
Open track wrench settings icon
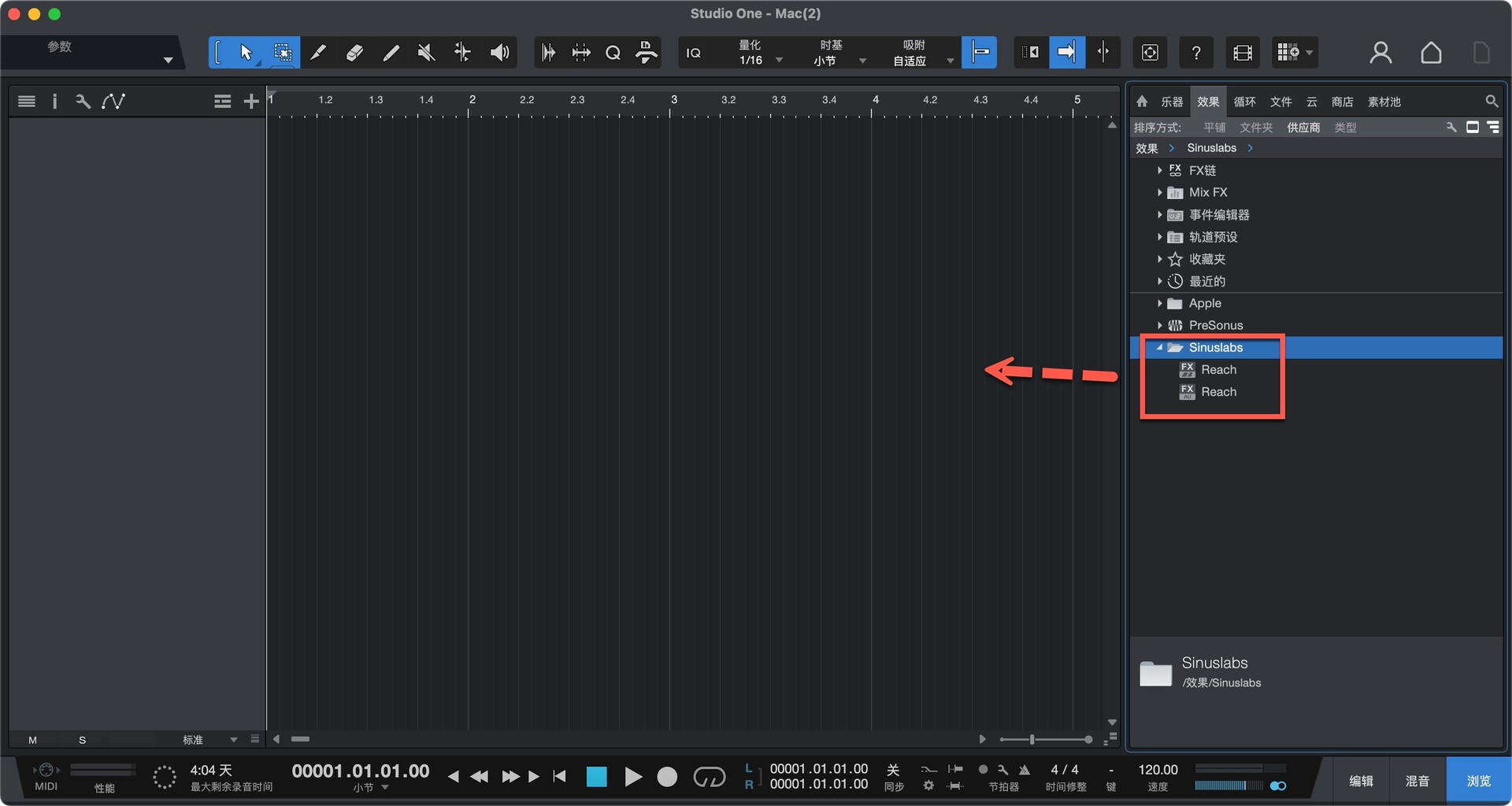83,102
